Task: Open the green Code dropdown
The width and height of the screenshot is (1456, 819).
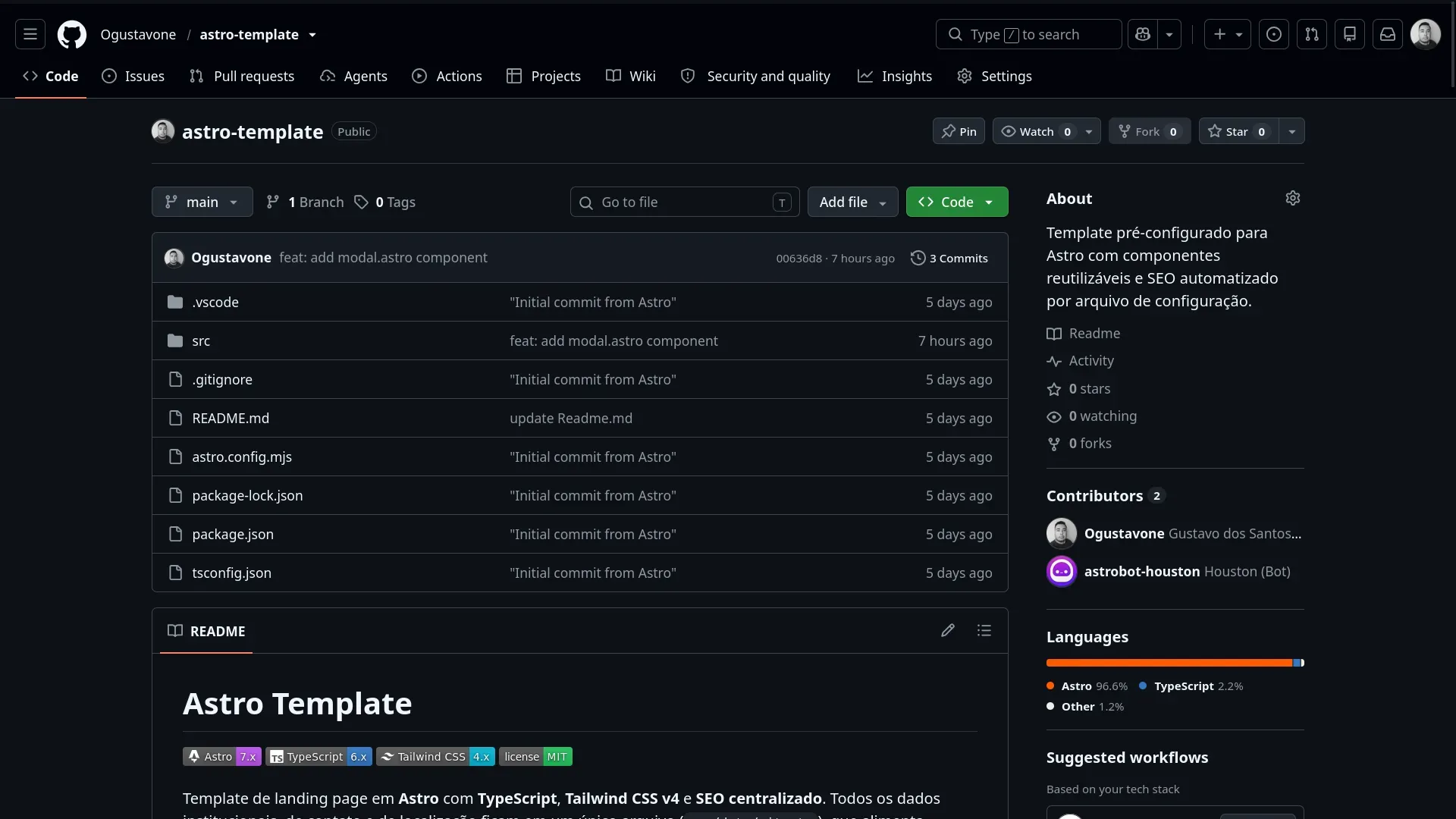Action: (957, 202)
